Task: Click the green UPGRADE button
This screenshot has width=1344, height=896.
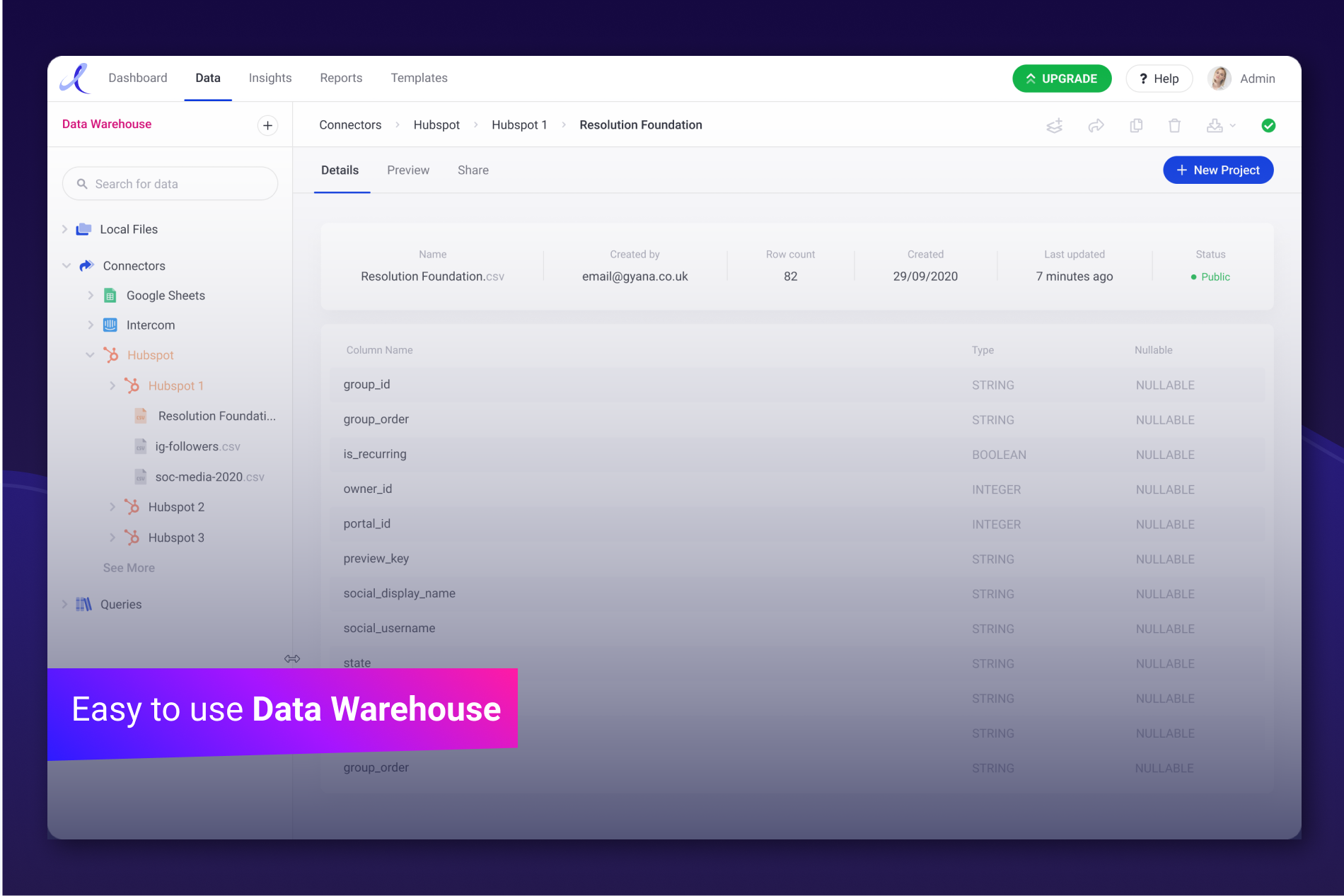Action: pos(1062,78)
